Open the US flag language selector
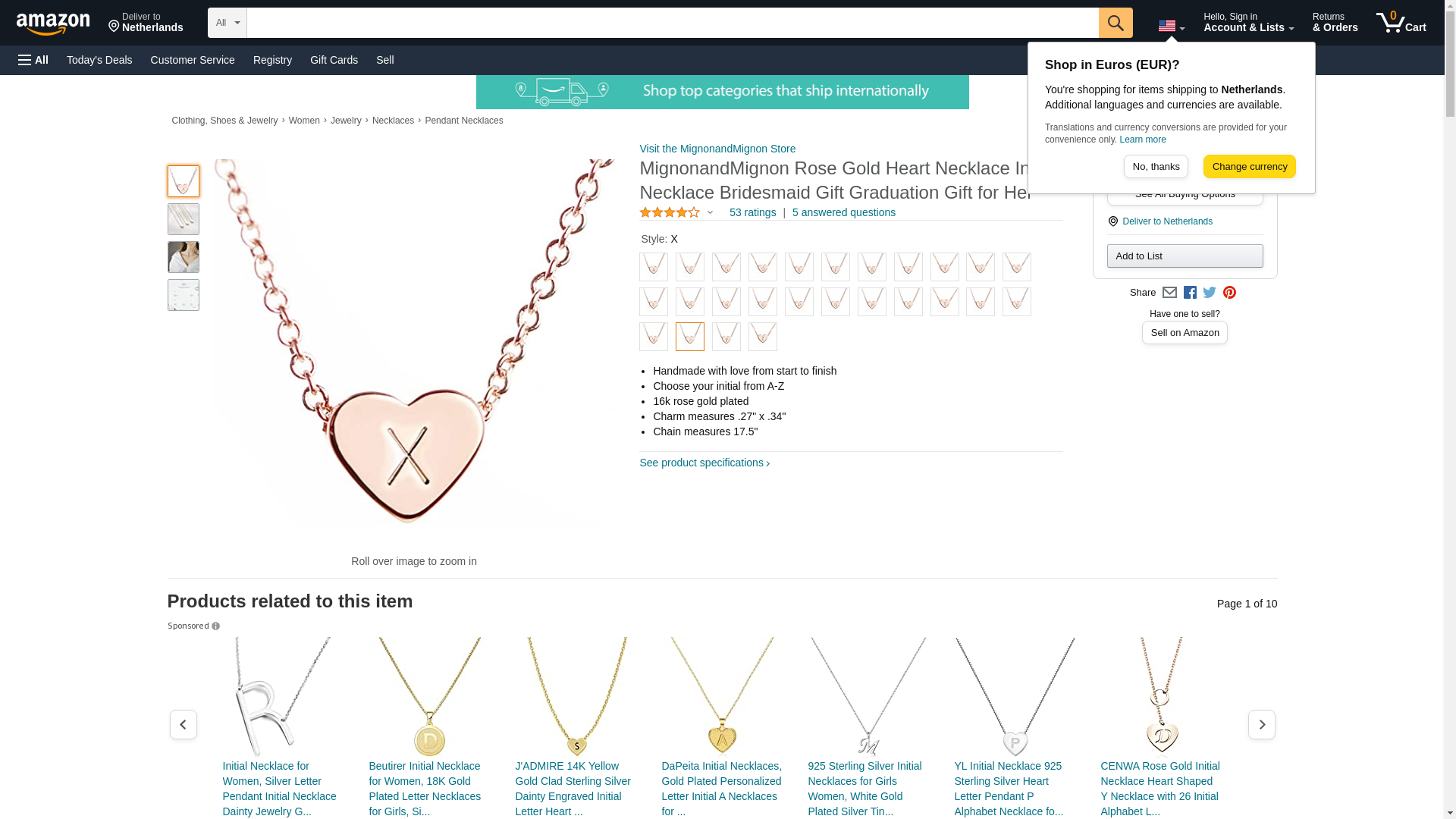The image size is (1456, 819). (1172, 27)
